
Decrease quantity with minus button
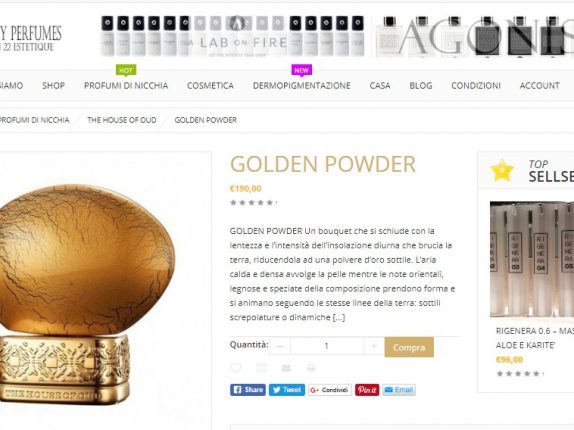[x=280, y=346]
